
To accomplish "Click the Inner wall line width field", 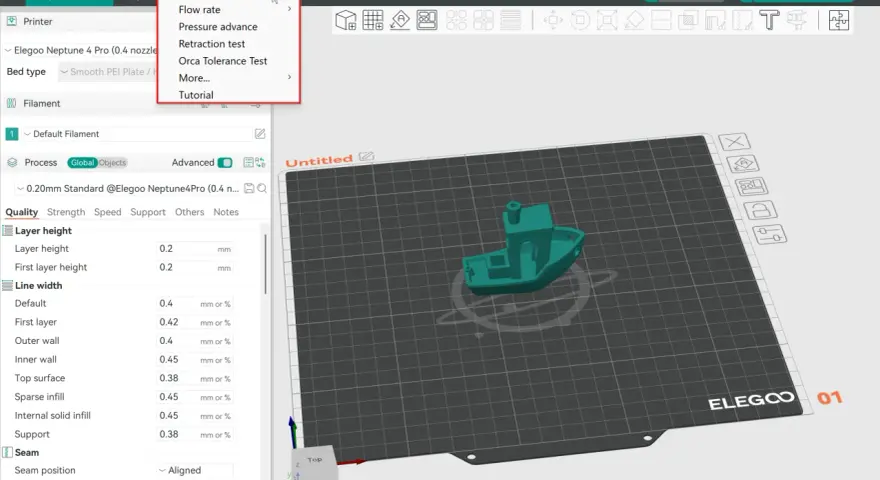I will pyautogui.click(x=195, y=359).
